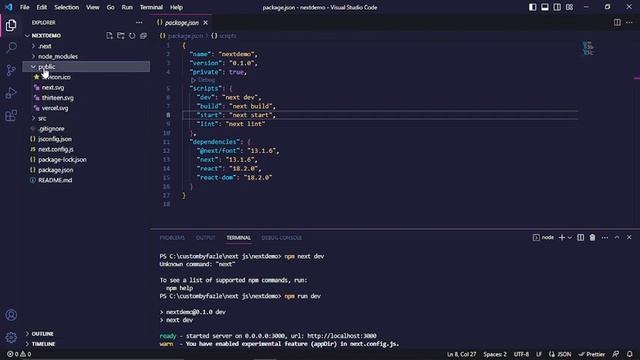640x360 pixels.
Task: Open package-lock.json in Explorer
Action: [86, 160]
